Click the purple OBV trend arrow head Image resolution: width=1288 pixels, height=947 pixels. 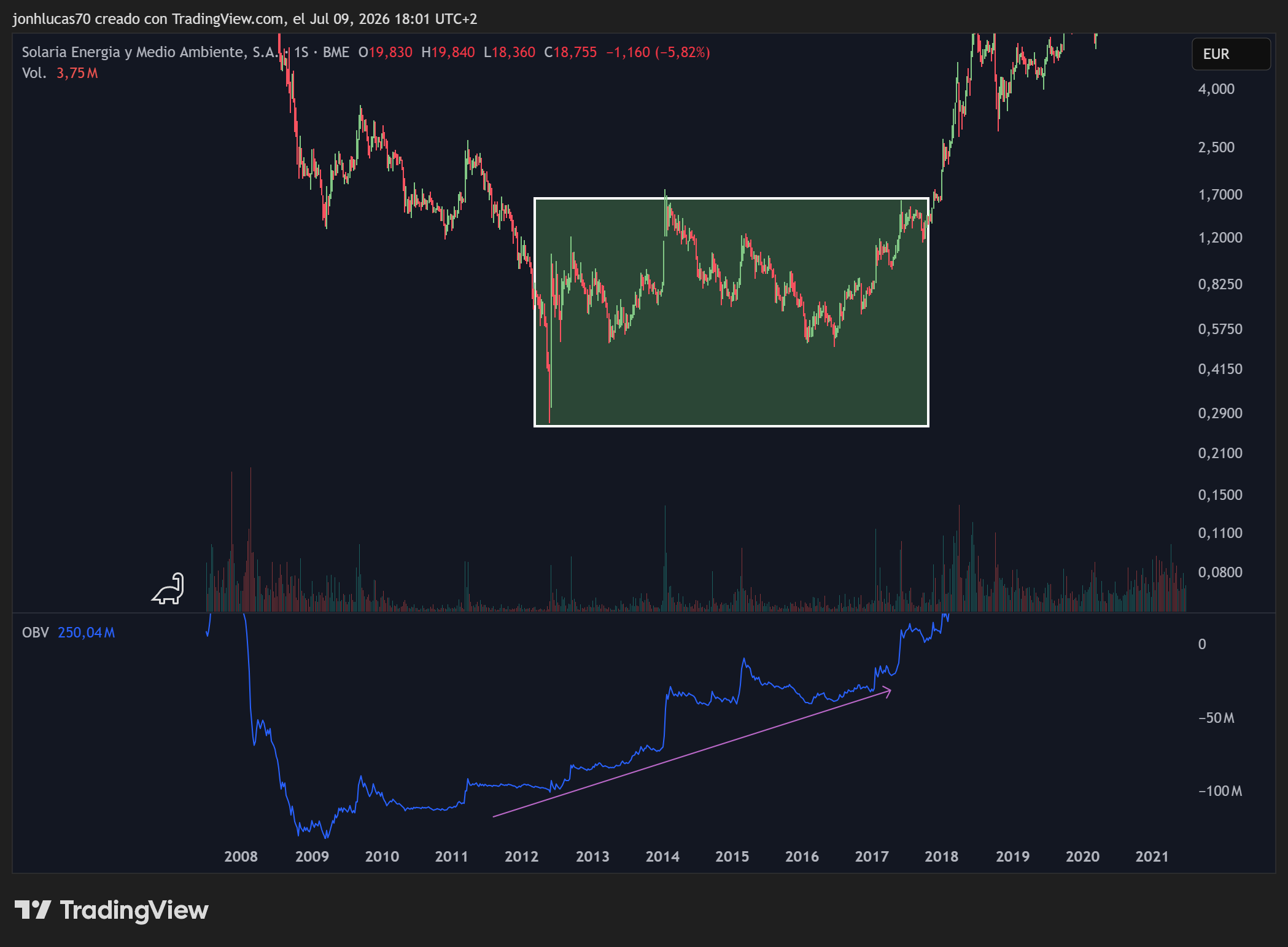point(887,691)
